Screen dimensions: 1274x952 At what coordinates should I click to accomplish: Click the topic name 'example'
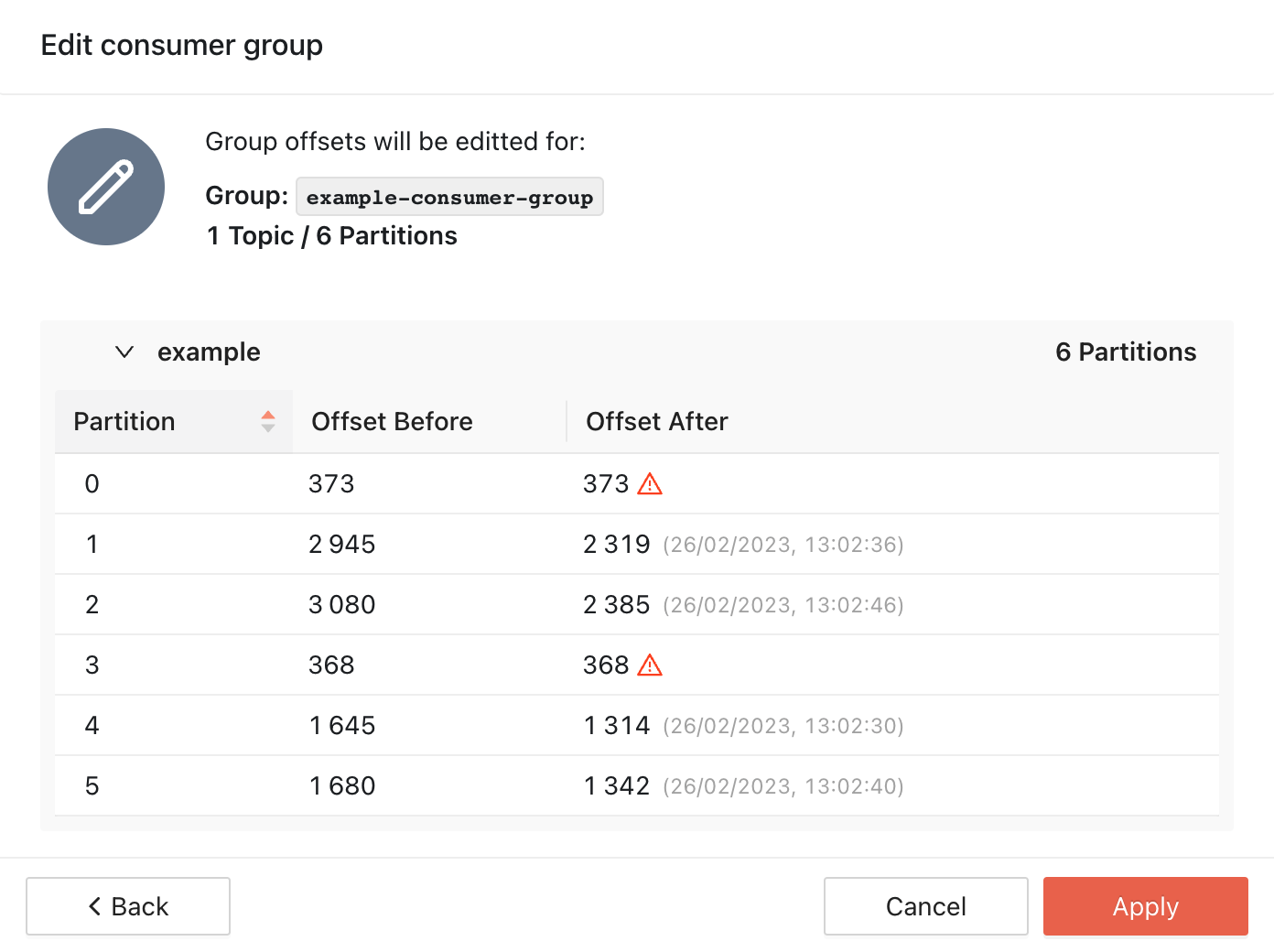point(209,352)
